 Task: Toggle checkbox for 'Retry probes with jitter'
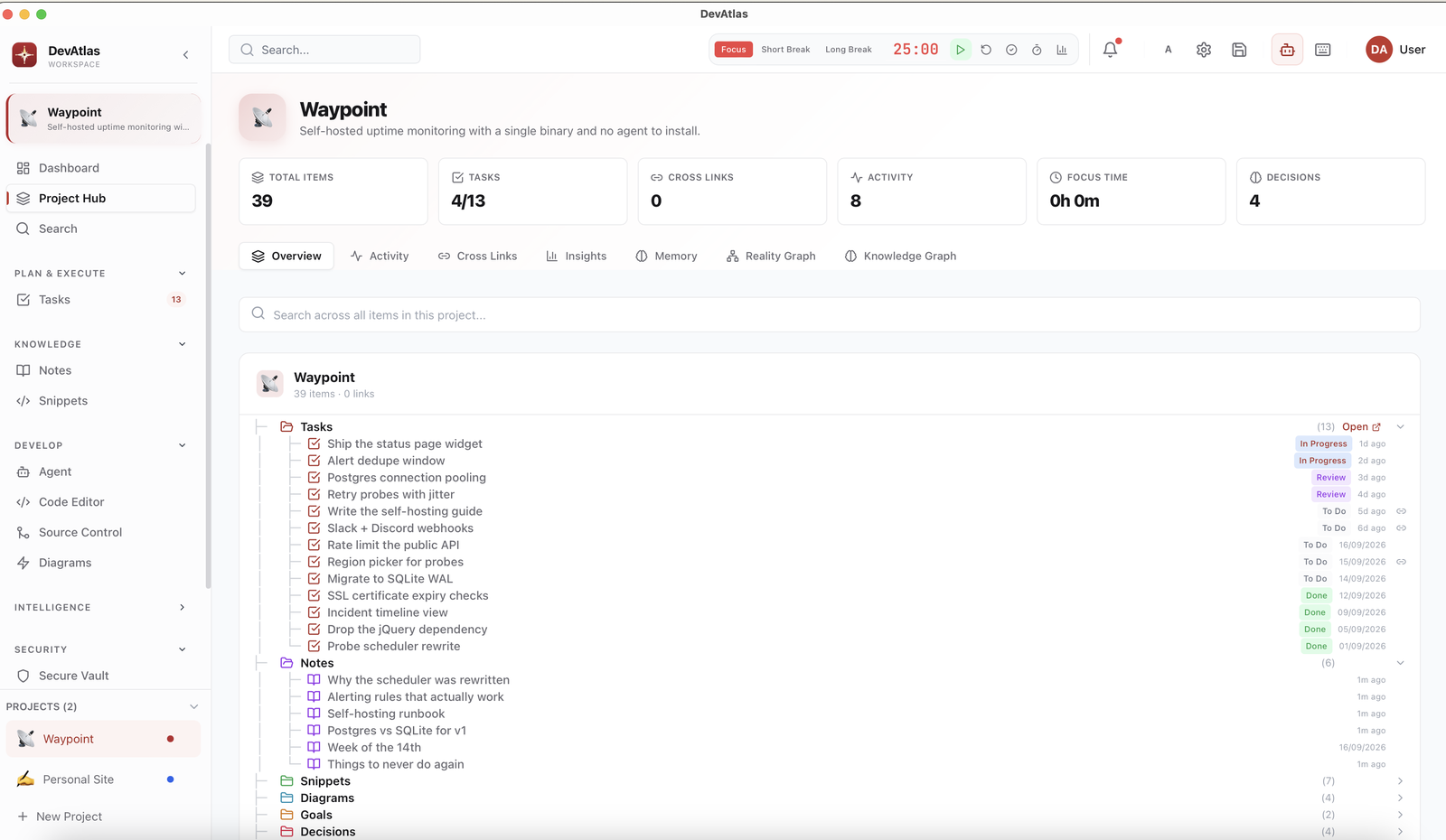[315, 494]
